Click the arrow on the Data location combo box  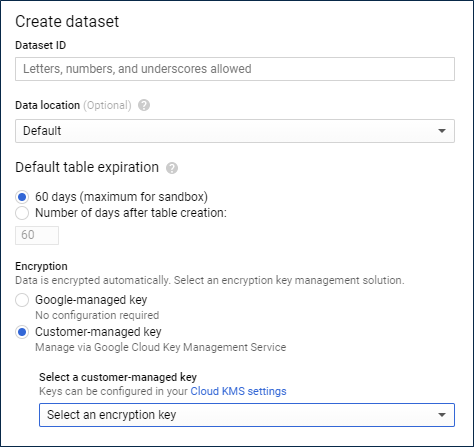[442, 131]
